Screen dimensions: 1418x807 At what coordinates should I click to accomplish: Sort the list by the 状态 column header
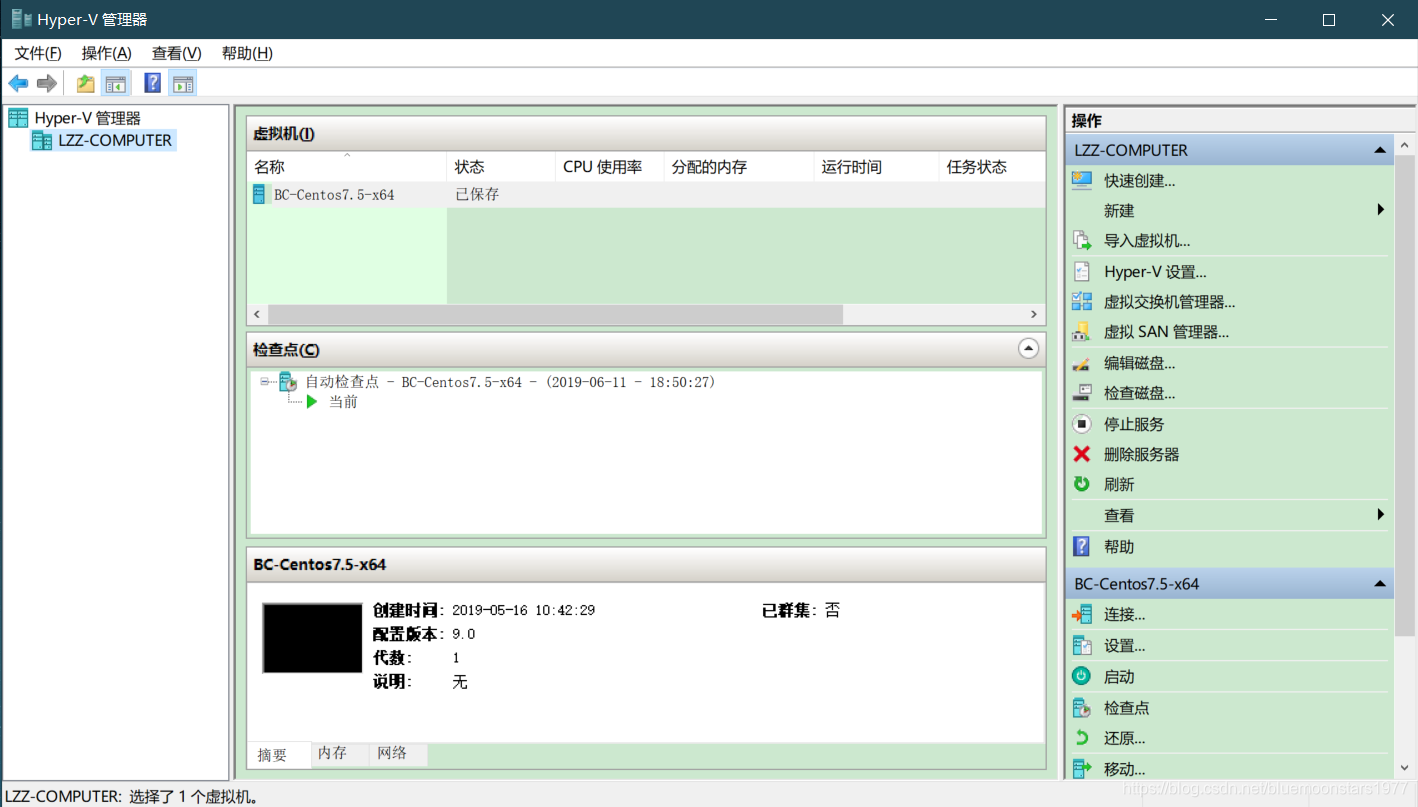[501, 167]
